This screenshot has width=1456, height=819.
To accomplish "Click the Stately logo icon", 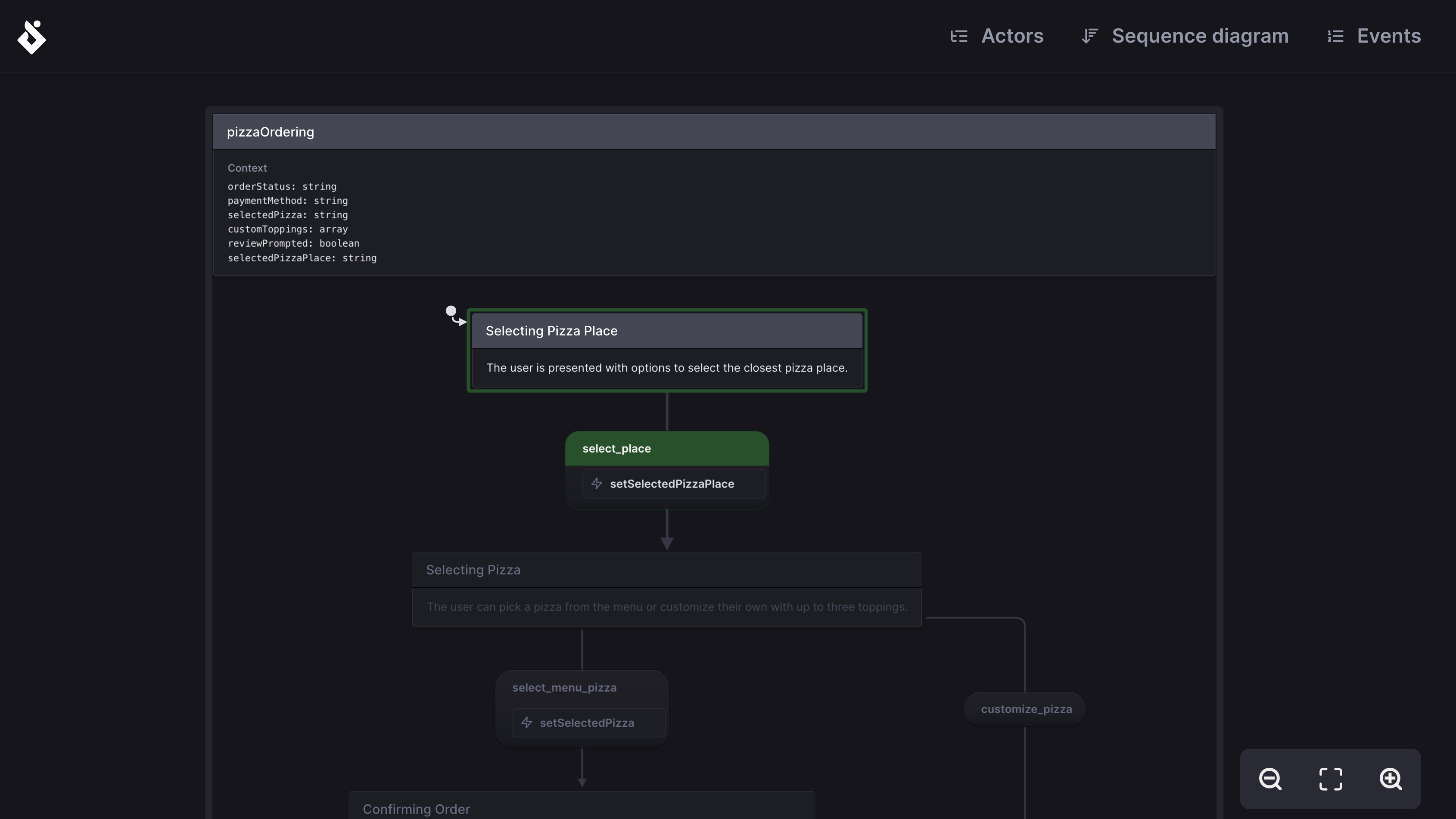I will pos(32,36).
